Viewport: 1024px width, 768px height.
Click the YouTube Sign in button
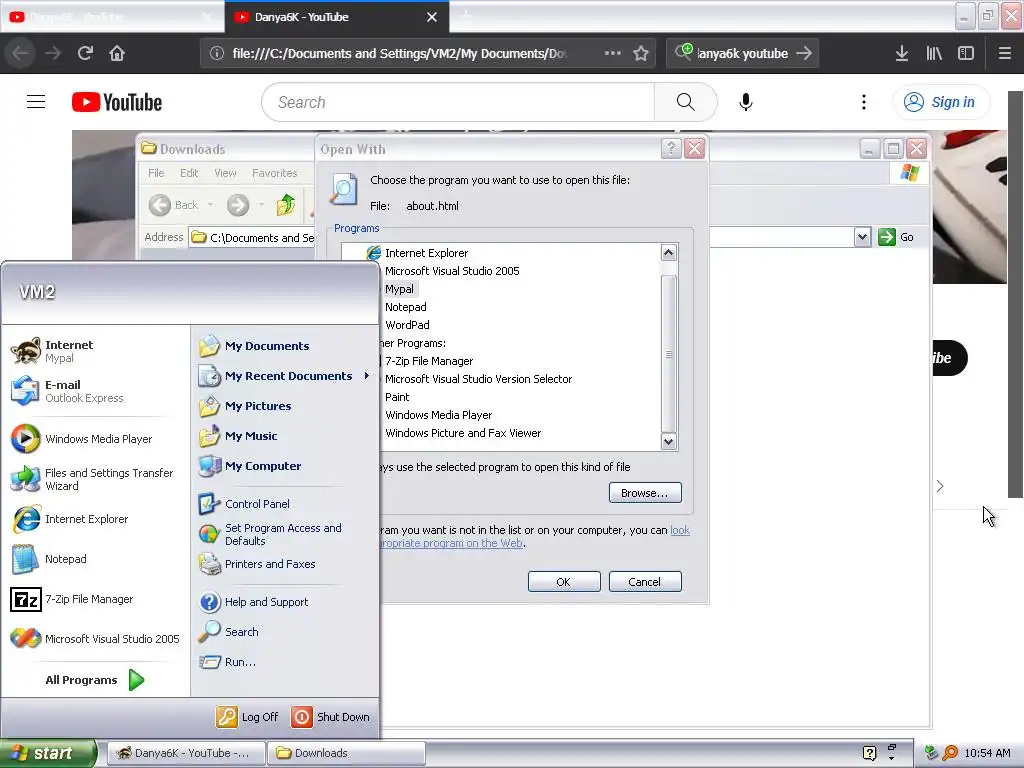point(940,102)
